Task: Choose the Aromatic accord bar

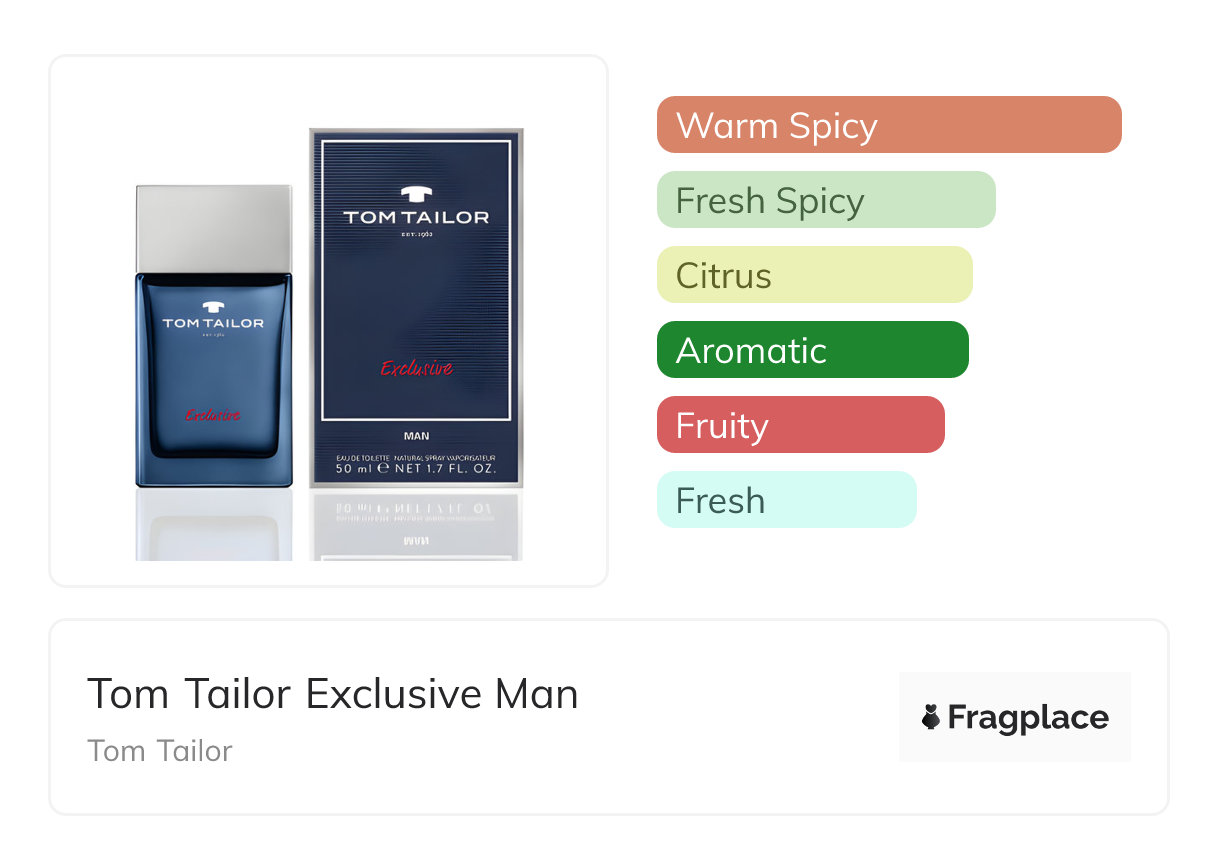Action: pyautogui.click(x=813, y=350)
